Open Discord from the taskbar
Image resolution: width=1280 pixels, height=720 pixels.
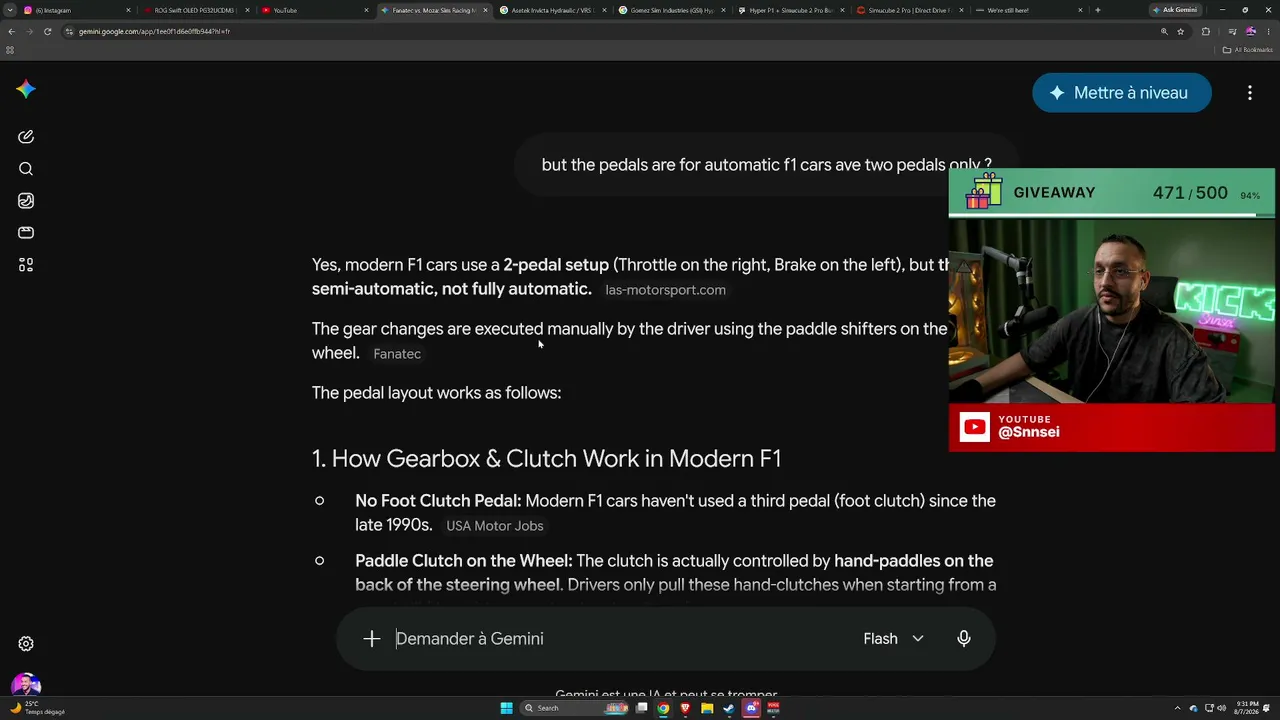(x=751, y=708)
